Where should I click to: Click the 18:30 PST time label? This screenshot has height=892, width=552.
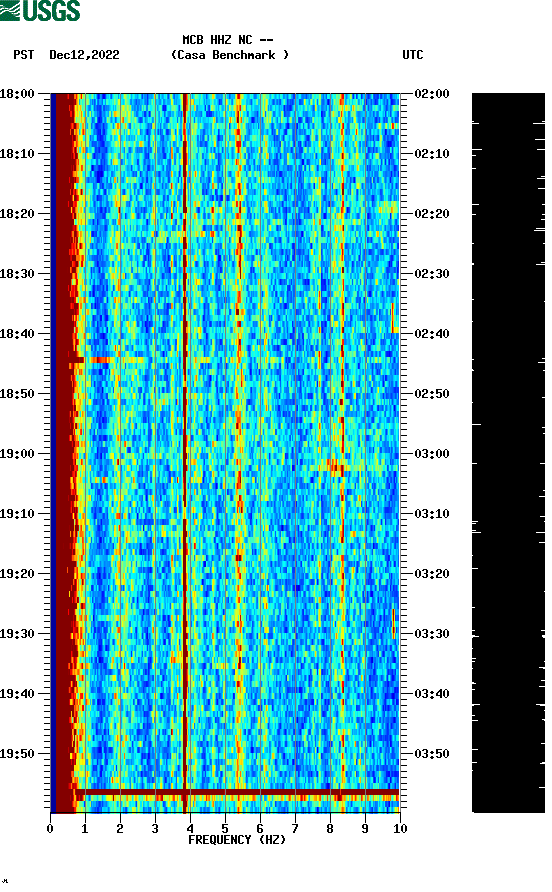pyautogui.click(x=17, y=274)
